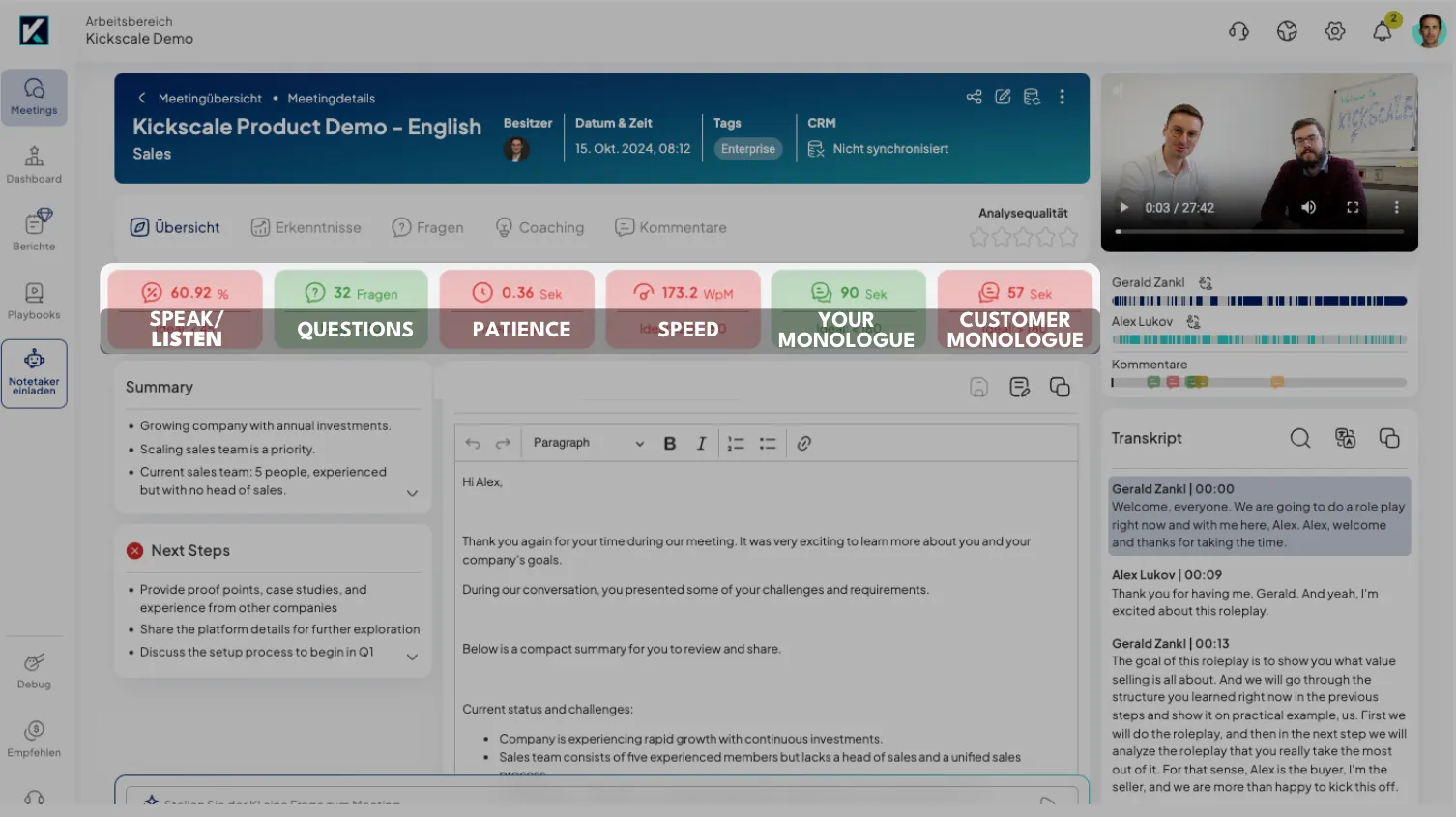The width and height of the screenshot is (1456, 817).
Task: Open the Paragraph style dropdown
Action: click(588, 443)
